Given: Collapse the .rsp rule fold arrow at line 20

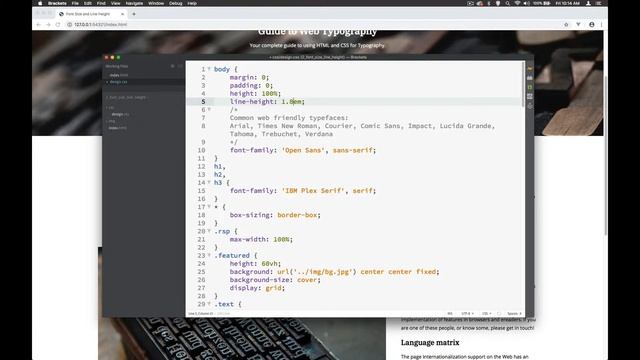Looking at the screenshot, I should point(209,231).
